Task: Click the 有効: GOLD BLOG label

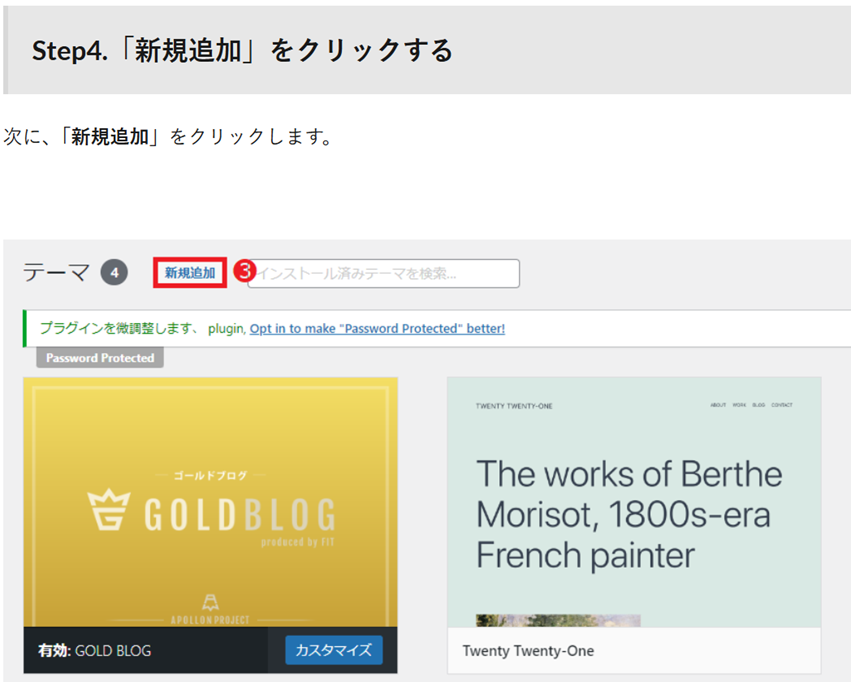Action: click(x=95, y=651)
